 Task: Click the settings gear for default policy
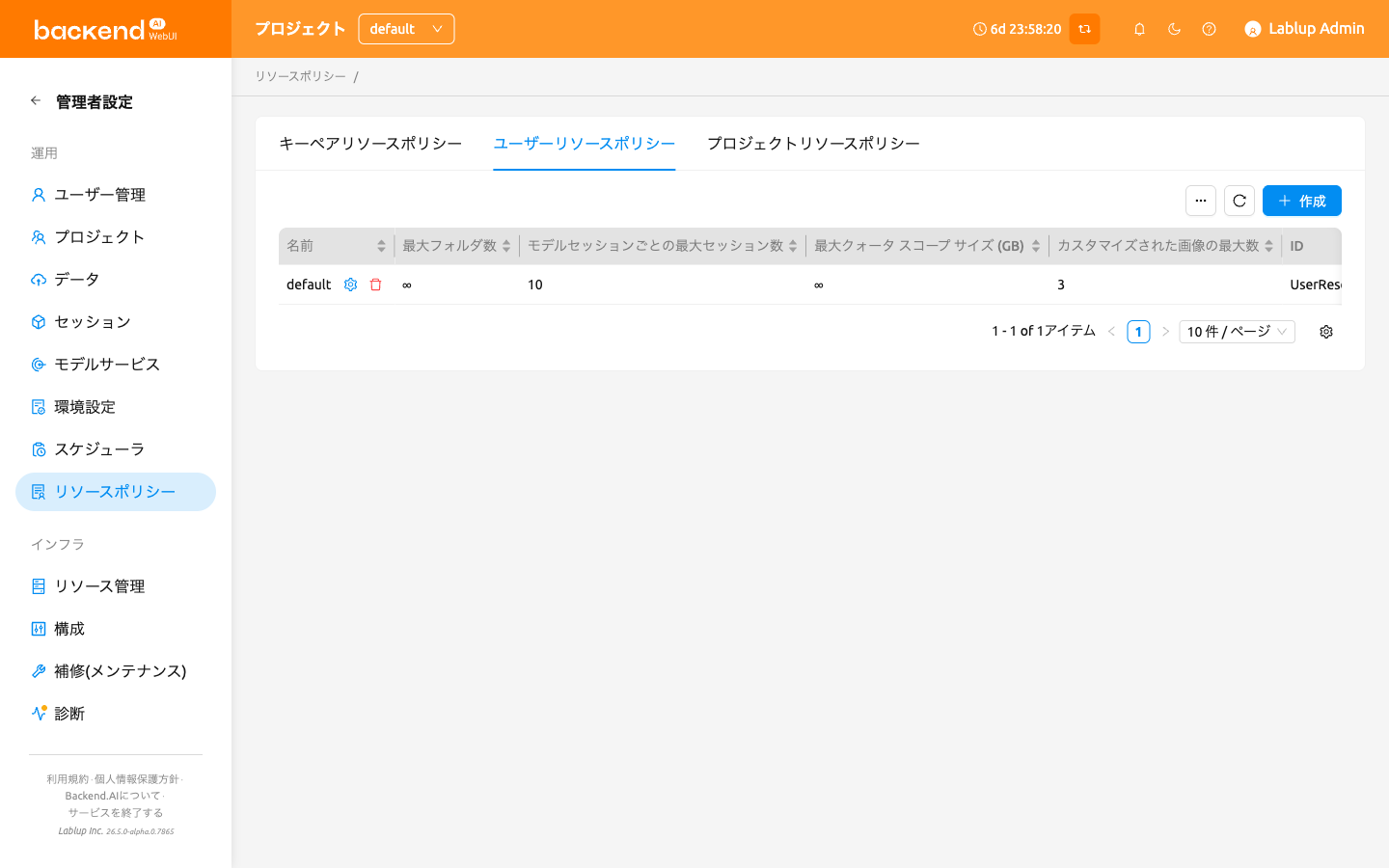(351, 285)
